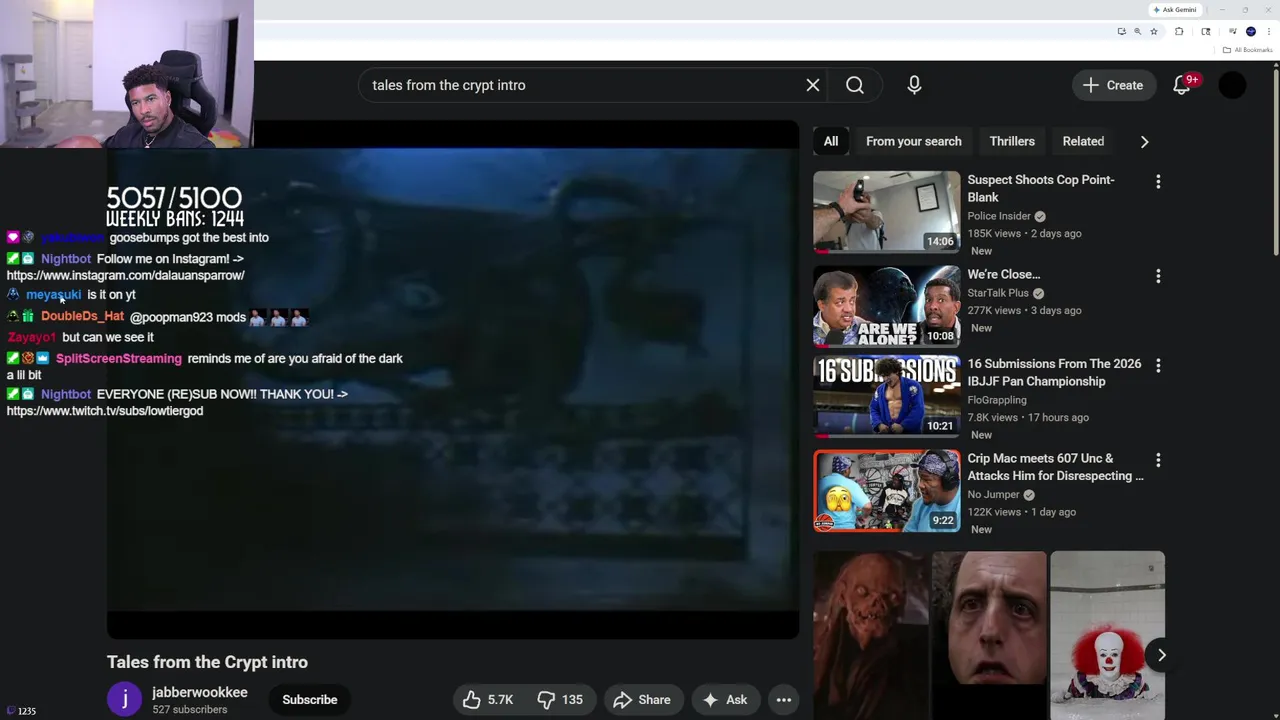1280x720 pixels.
Task: Select the From your search chip
Action: coord(914,141)
